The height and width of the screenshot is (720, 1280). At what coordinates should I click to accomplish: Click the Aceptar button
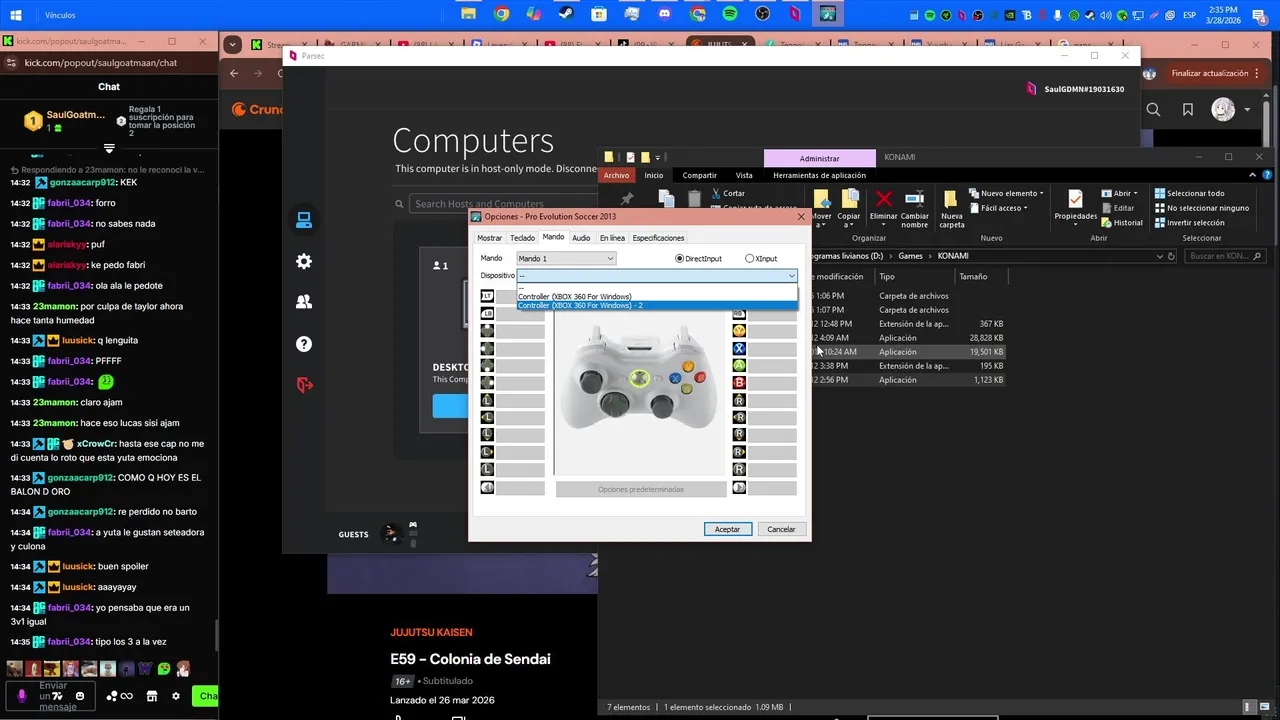727,529
